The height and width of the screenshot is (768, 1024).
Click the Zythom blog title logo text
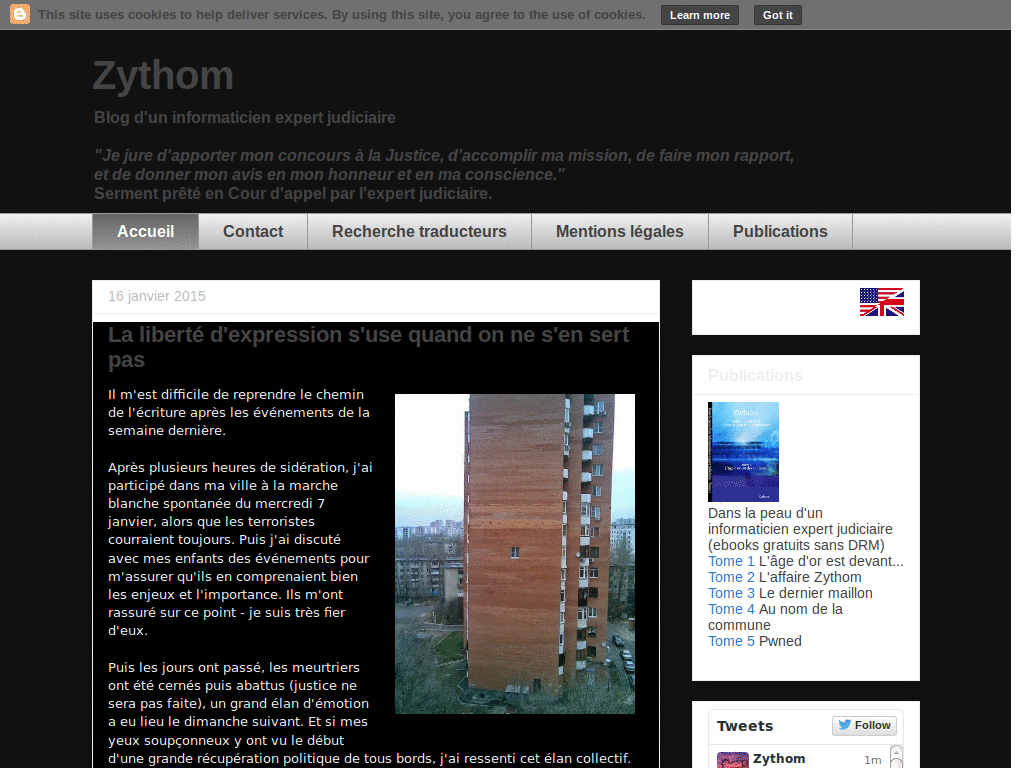coord(163,75)
